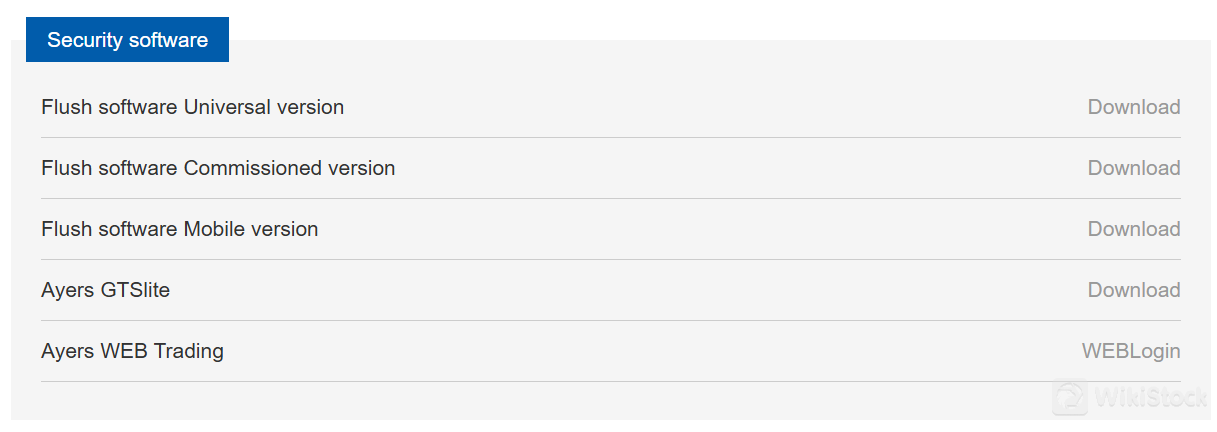Download Flush software Commissioned version

(1134, 168)
